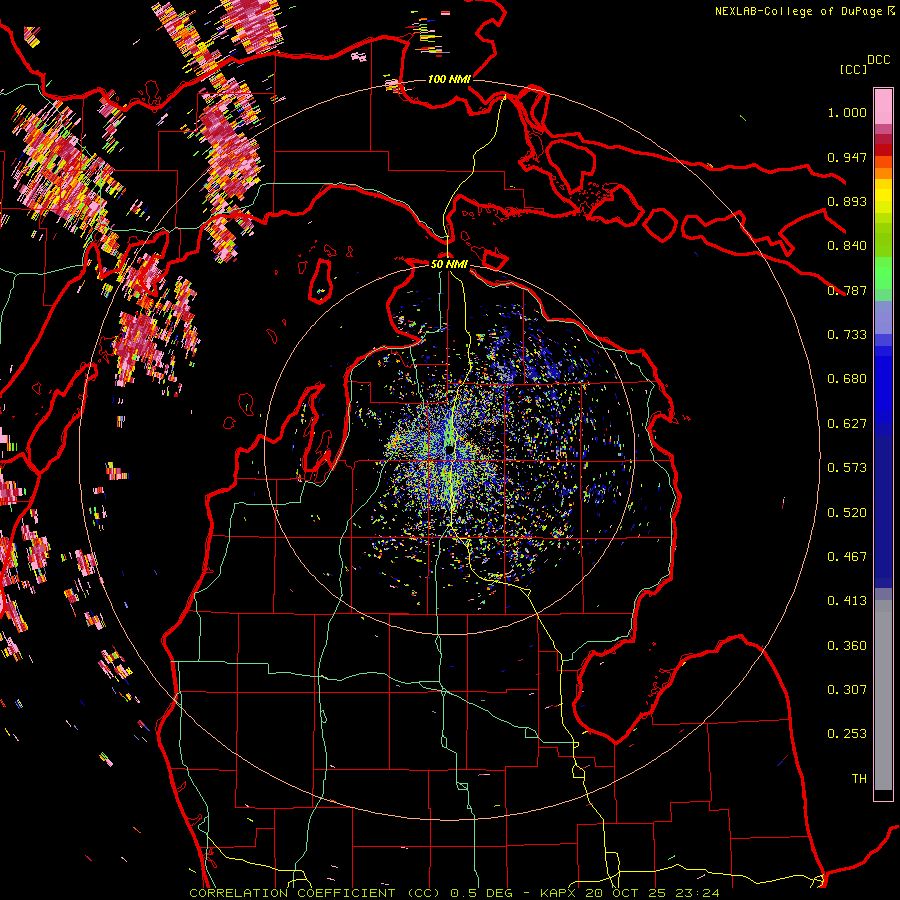900x900 pixels.
Task: Click the bottom caption CORRELATION COEFFICIENT (CC) text
Action: [x=315, y=893]
